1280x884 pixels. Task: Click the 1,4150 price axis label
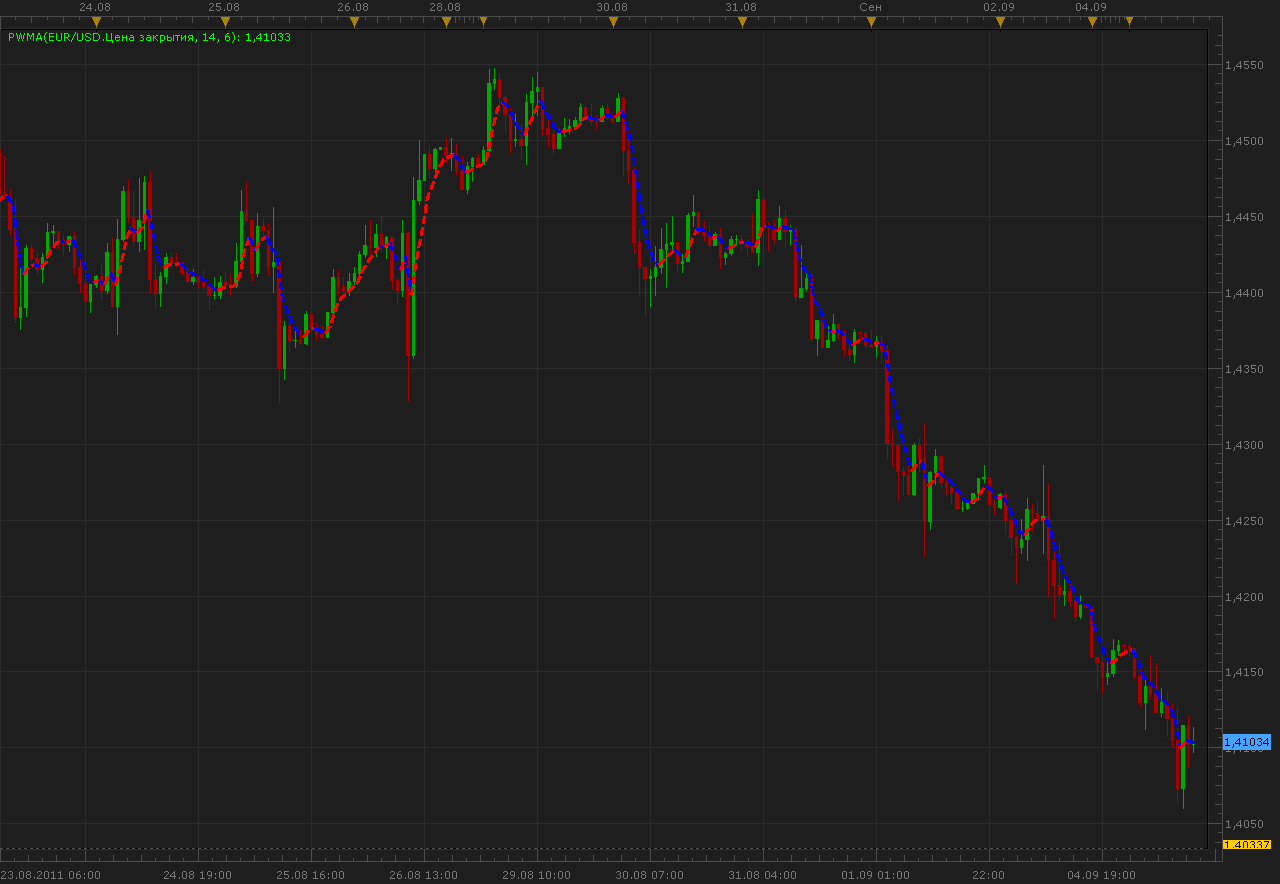(x=1244, y=673)
